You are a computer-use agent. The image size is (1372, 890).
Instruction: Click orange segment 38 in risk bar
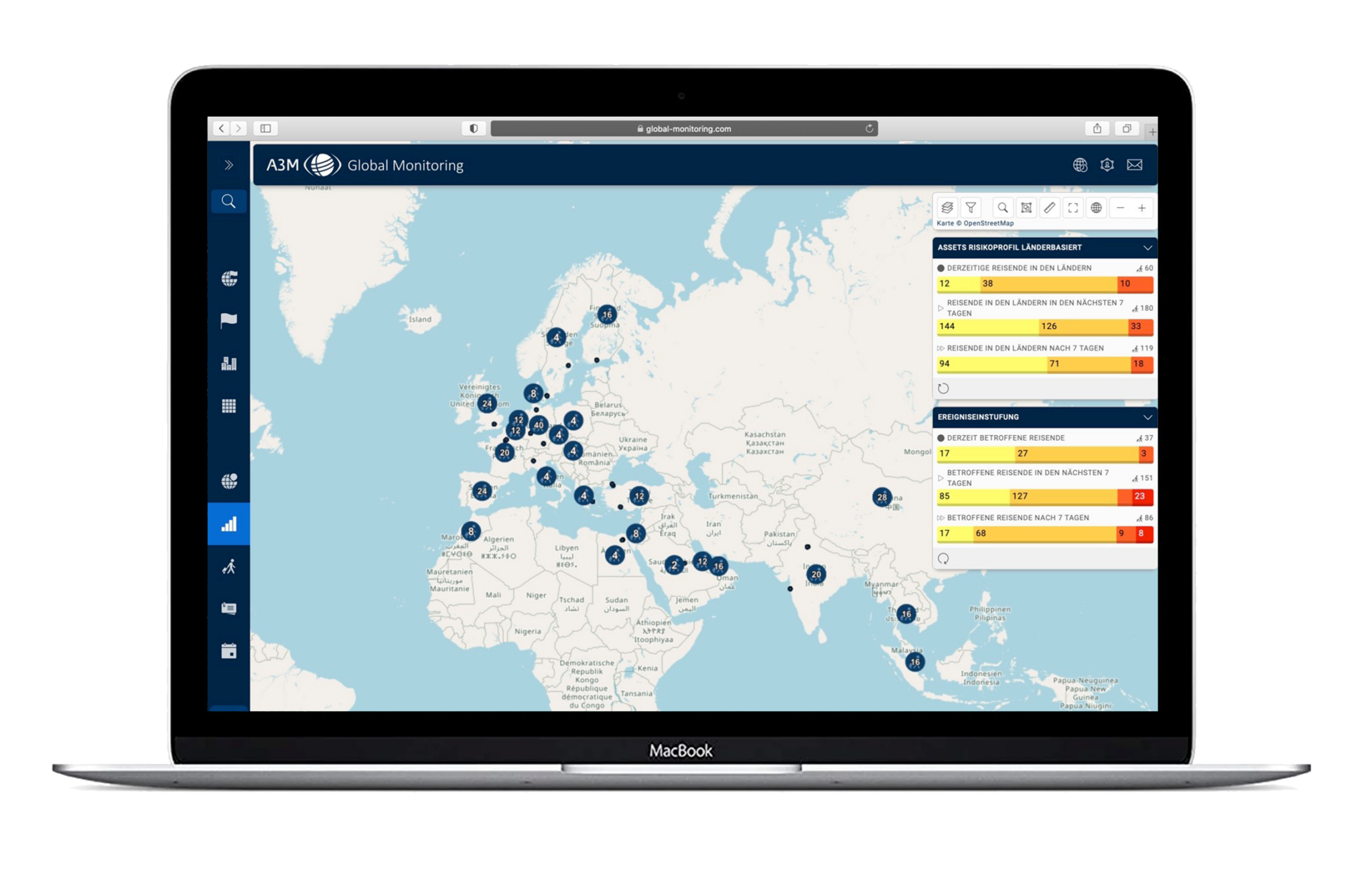coord(1048,283)
